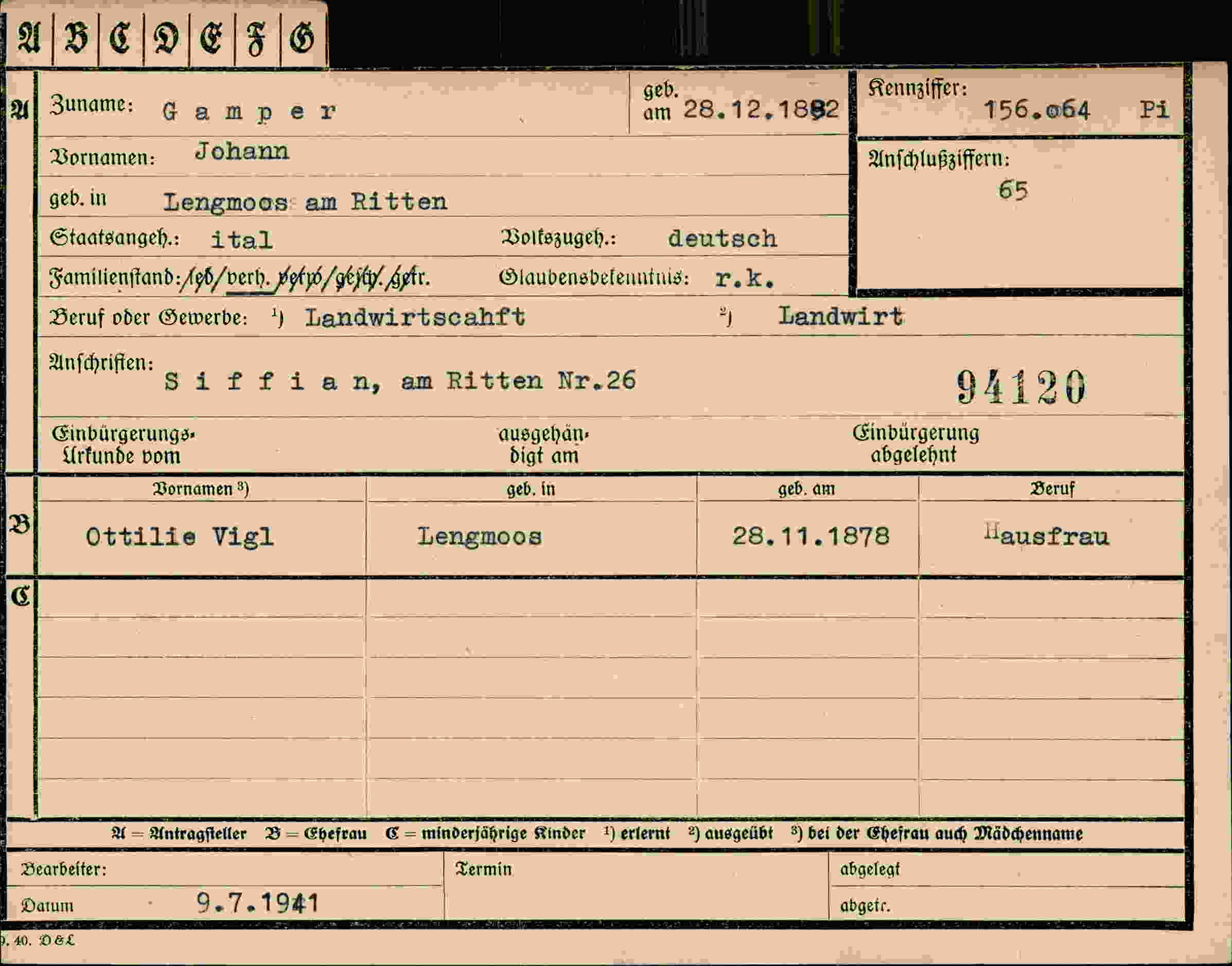Screen dimensions: 1232x966
Task: Click the legend 'B = Ehefrau'
Action: (316, 834)
